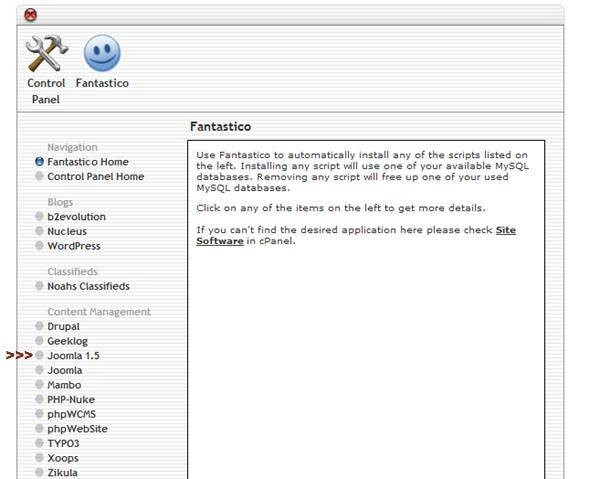Open Geeklog script details
This screenshot has width=600, height=479.
click(67, 341)
